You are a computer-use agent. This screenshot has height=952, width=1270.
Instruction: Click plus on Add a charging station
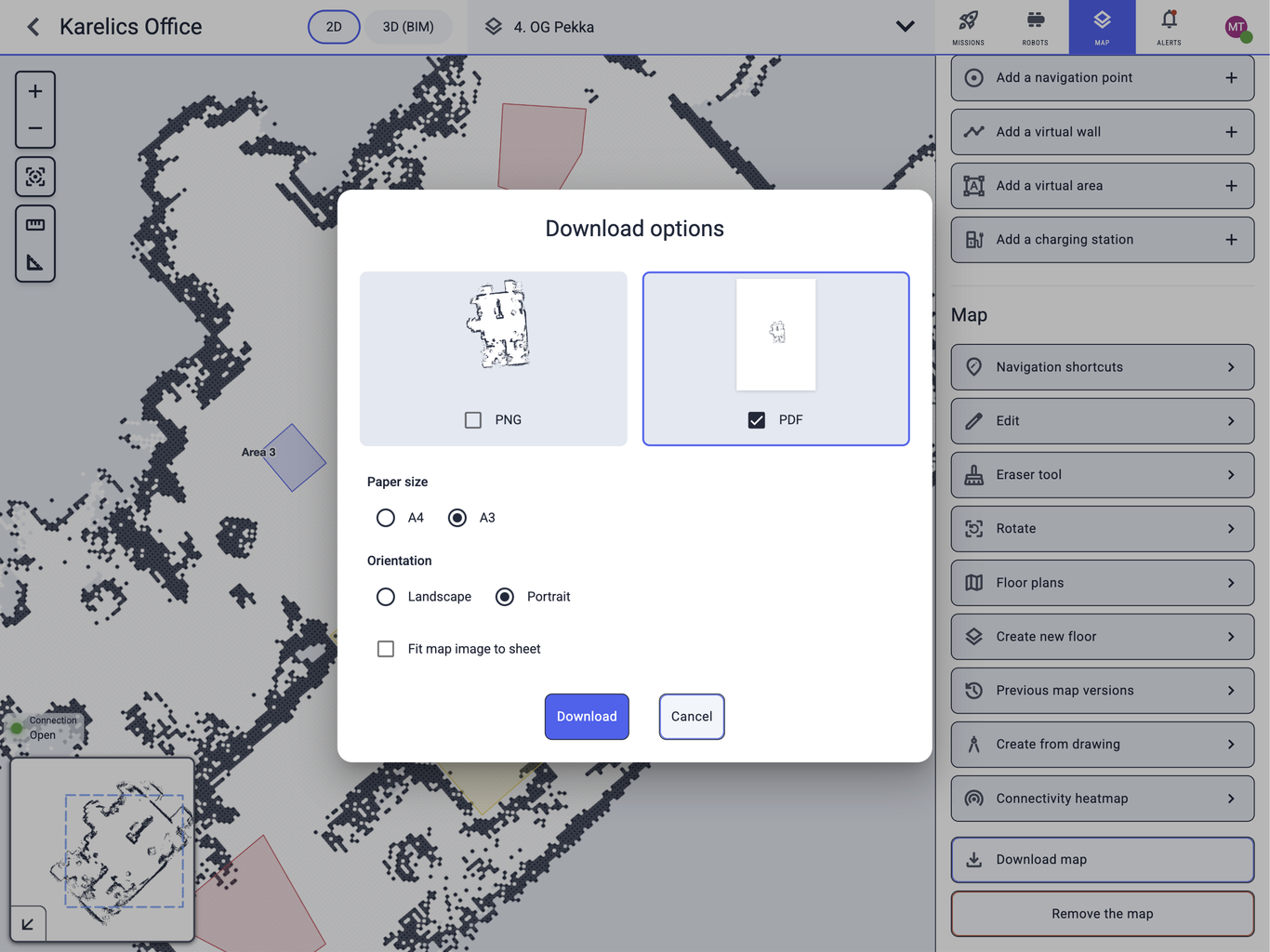coord(1231,240)
